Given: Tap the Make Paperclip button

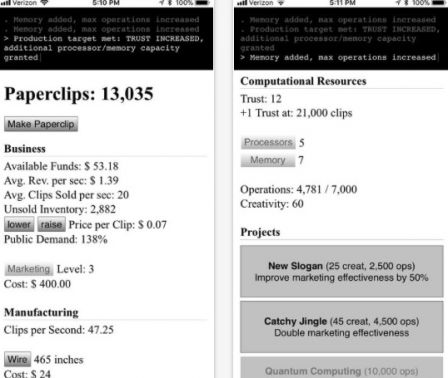Looking at the screenshot, I should pyautogui.click(x=41, y=124).
